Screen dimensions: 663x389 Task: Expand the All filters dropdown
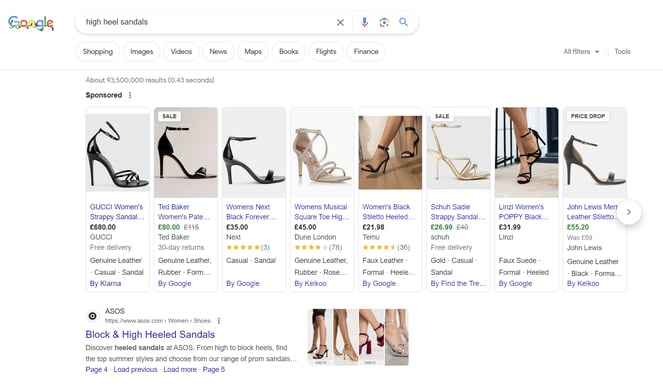point(581,52)
